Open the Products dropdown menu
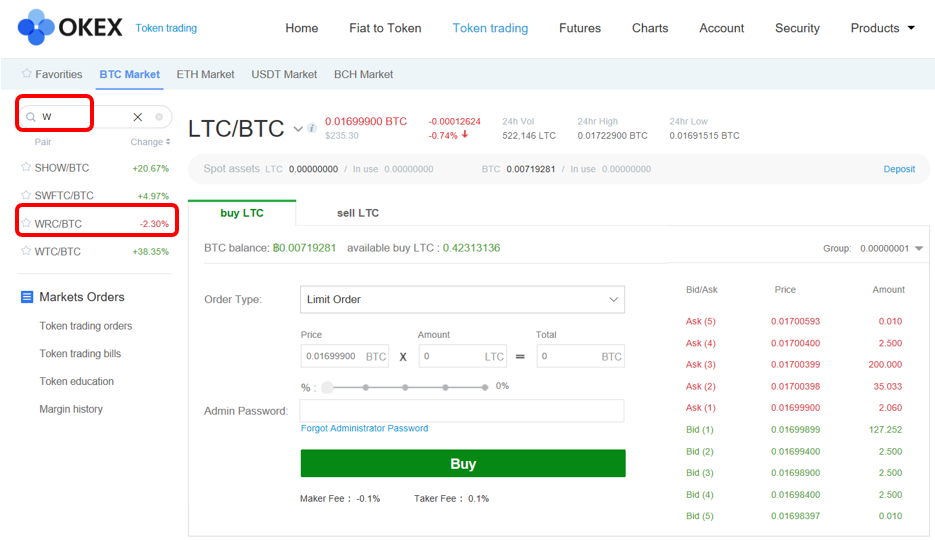Viewport: 935px width, 540px height. coord(882,28)
